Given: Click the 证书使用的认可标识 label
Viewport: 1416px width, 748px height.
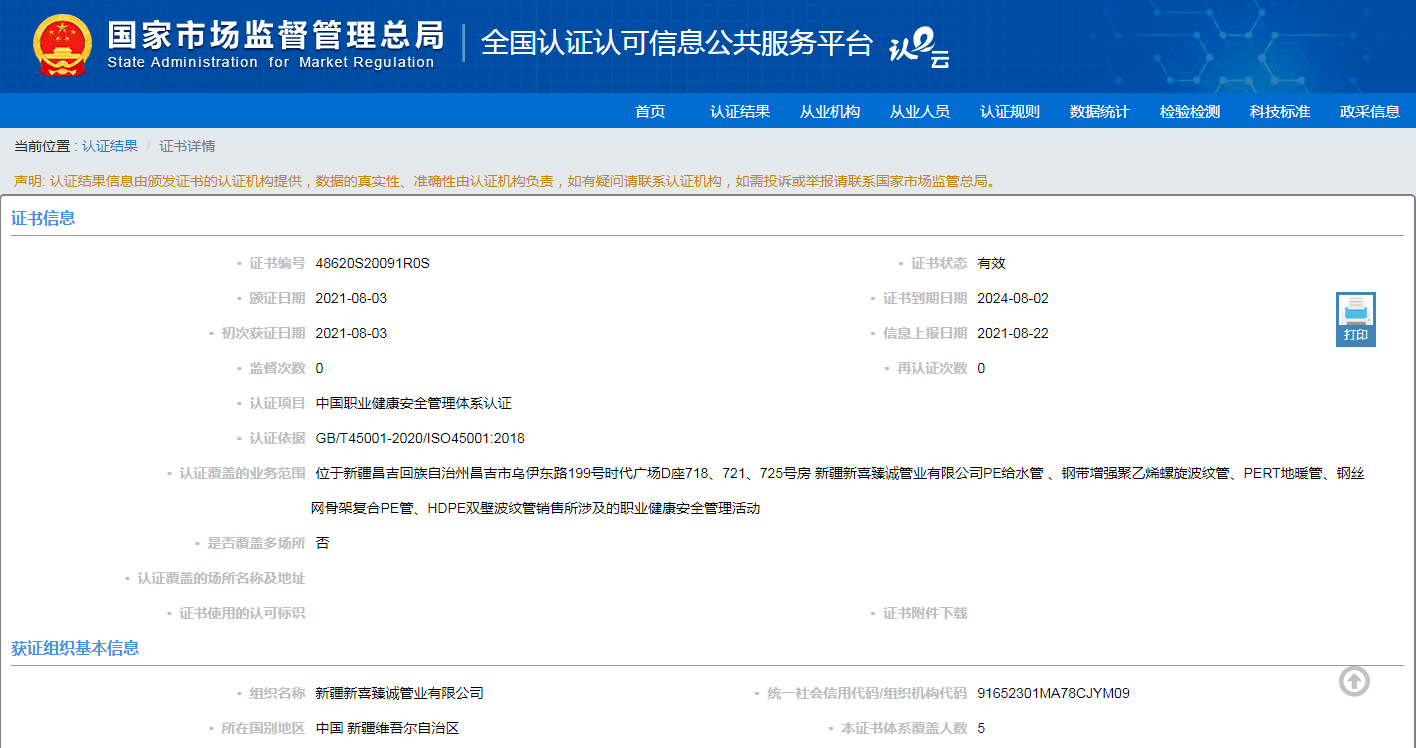Looking at the screenshot, I should [x=242, y=613].
